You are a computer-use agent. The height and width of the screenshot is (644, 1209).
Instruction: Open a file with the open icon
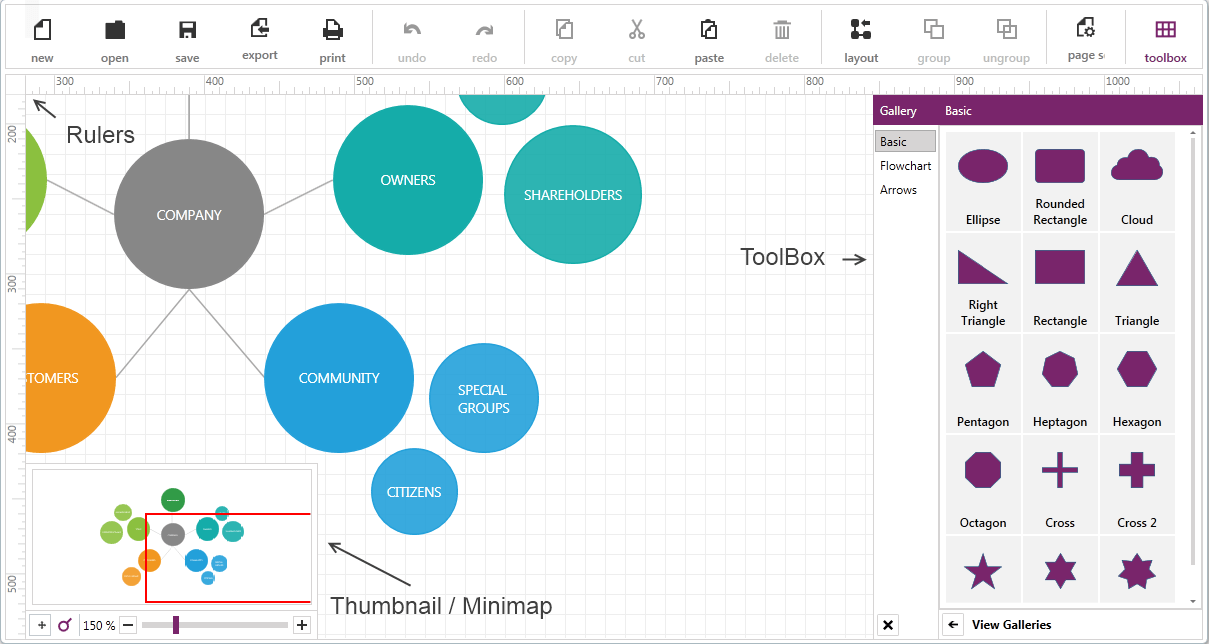coord(115,30)
